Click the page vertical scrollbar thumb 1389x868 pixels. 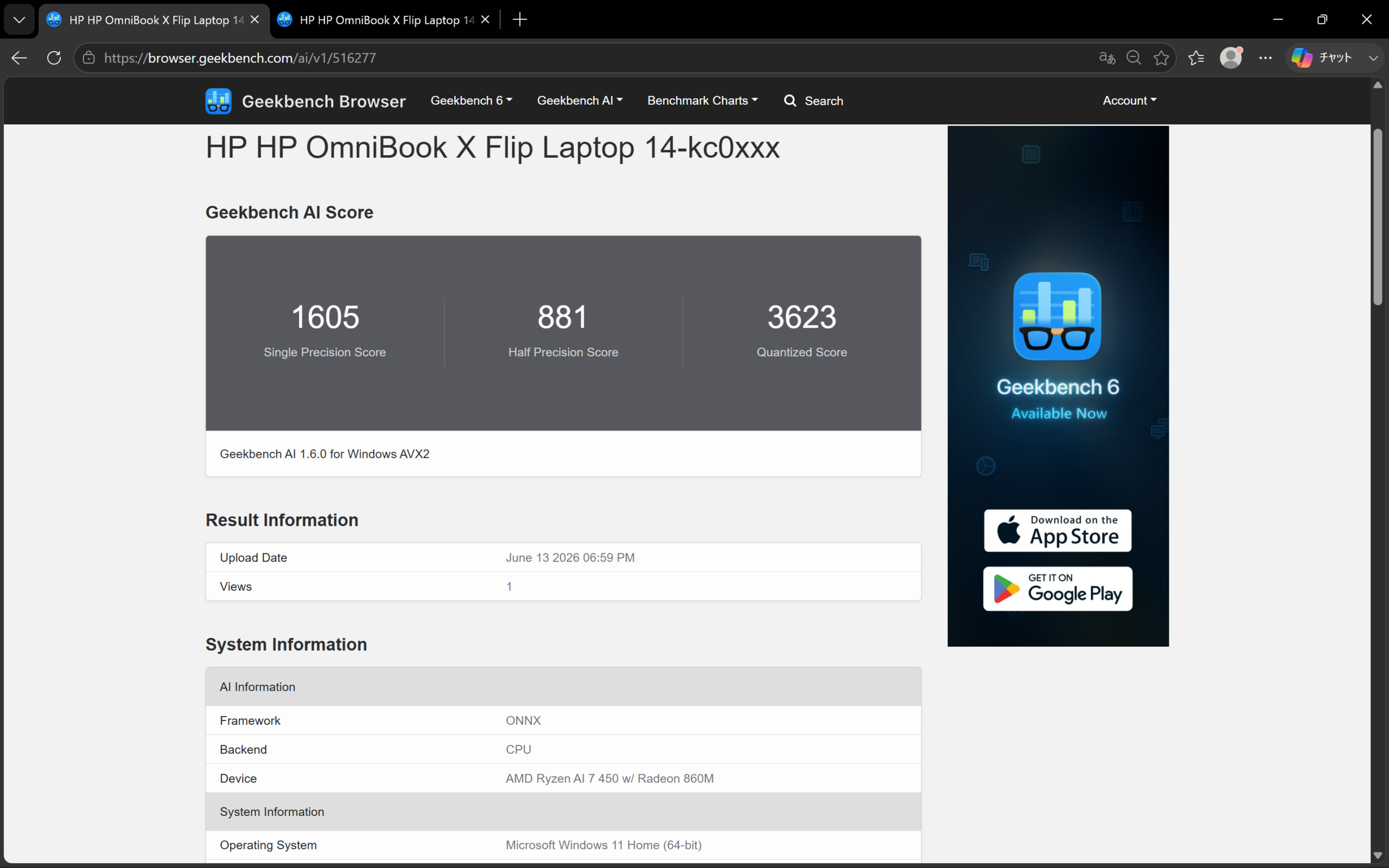click(x=1378, y=216)
